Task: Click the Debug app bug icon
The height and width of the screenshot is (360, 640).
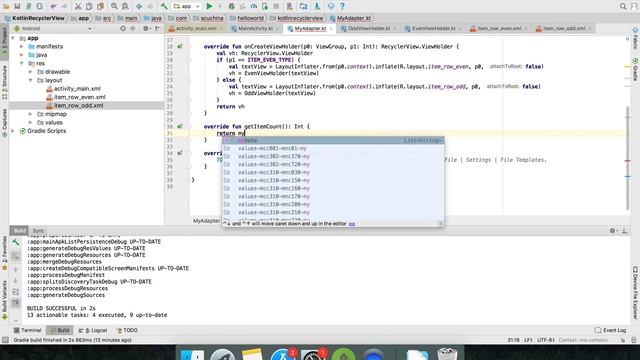Action: (x=231, y=7)
